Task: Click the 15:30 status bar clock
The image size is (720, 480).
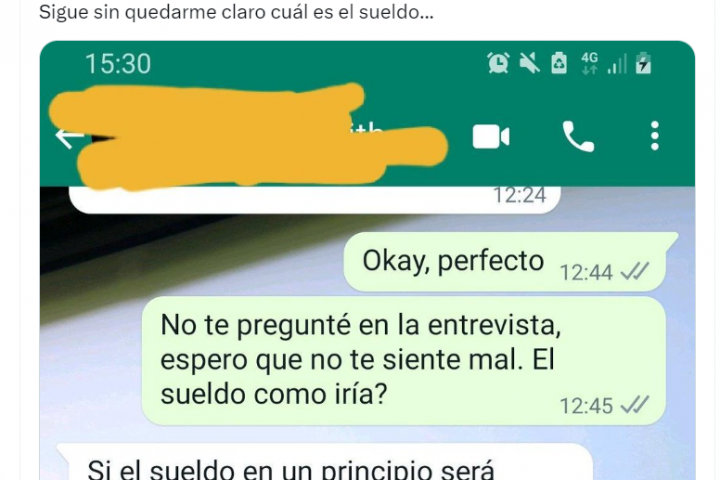Action: tap(118, 64)
